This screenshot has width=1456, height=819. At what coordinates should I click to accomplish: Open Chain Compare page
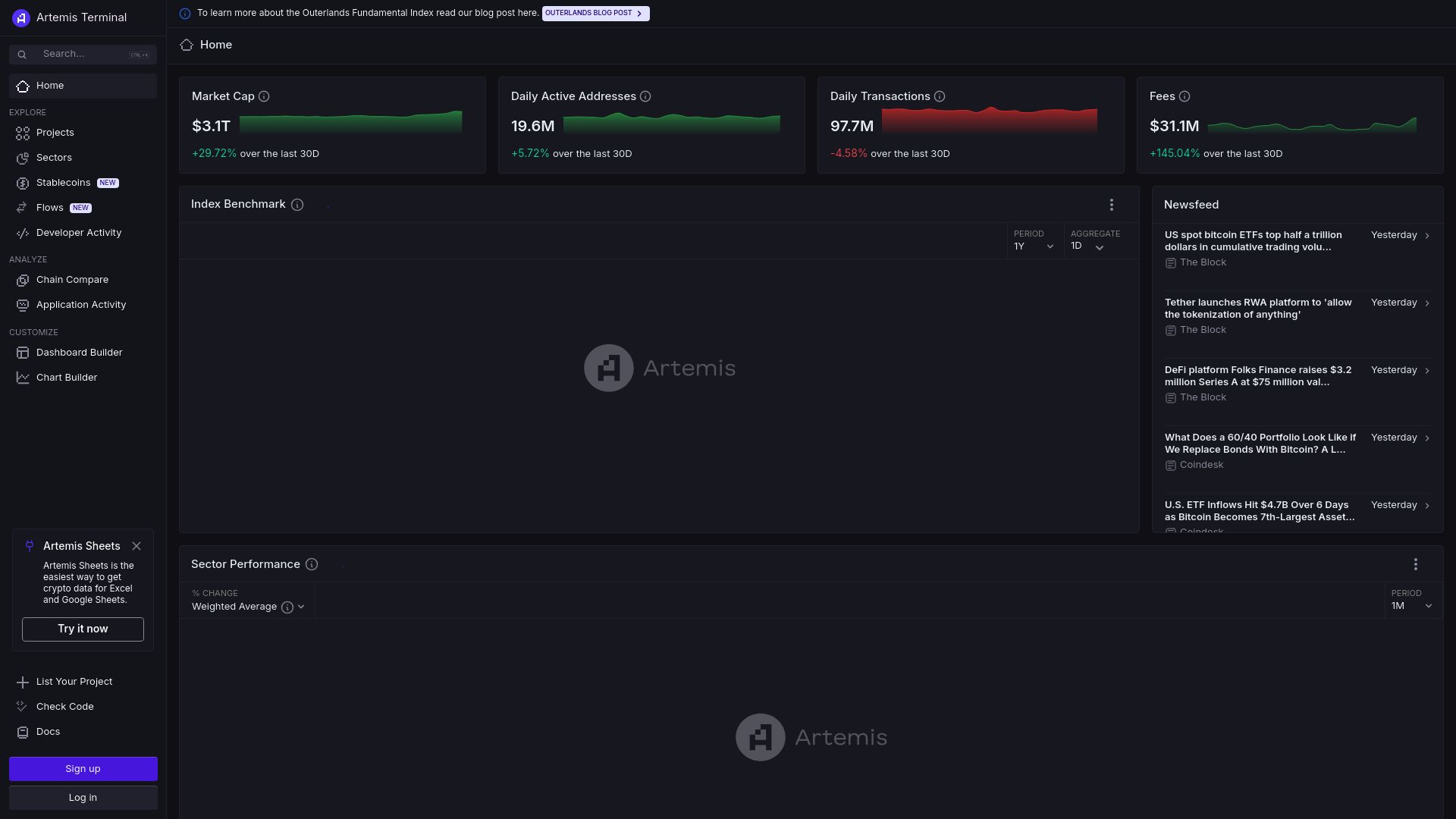83,280
